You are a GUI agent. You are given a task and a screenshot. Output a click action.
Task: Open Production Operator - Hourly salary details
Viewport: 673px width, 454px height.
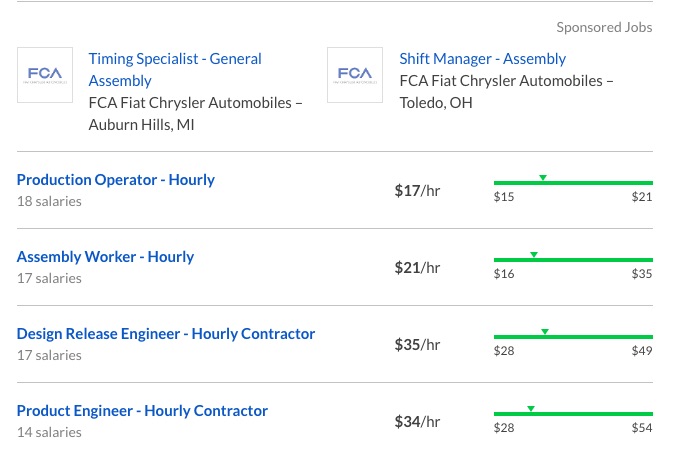pos(116,180)
